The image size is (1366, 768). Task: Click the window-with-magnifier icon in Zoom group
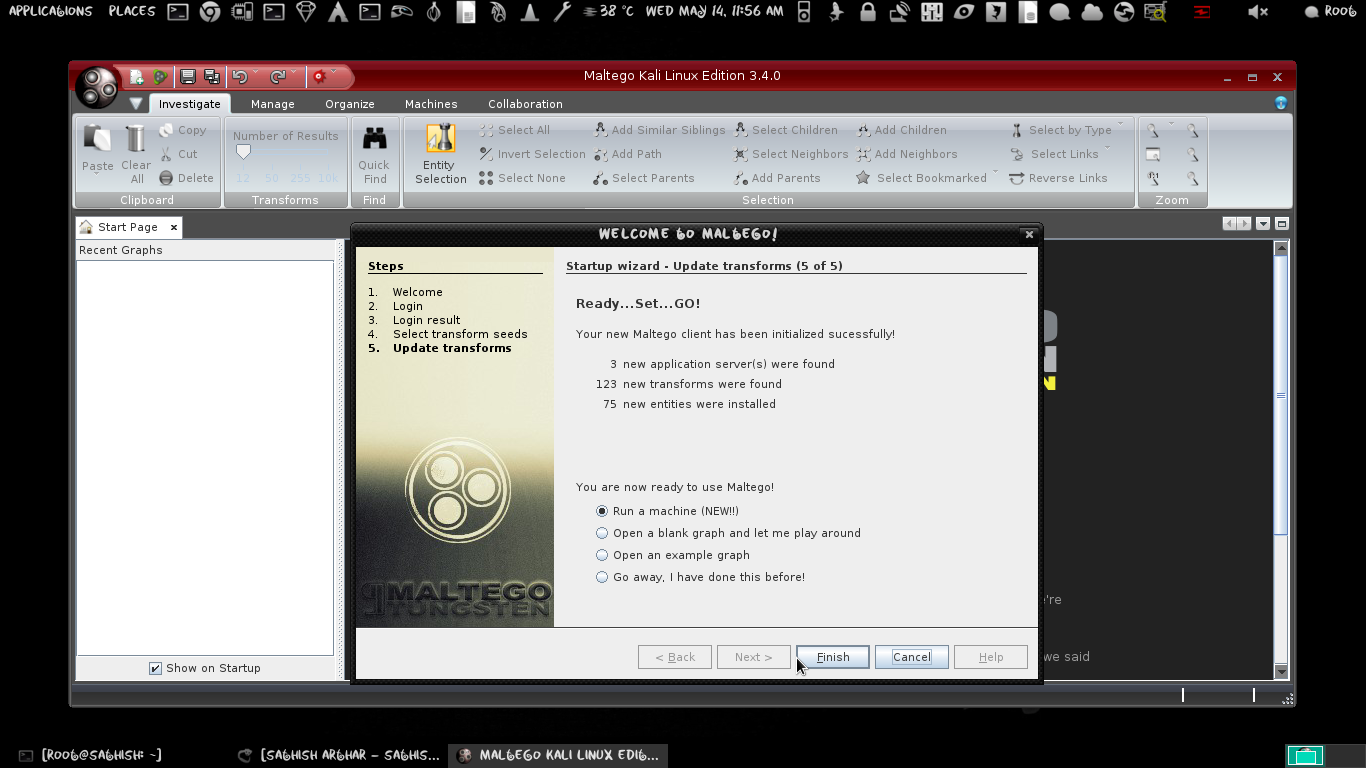(x=1153, y=154)
